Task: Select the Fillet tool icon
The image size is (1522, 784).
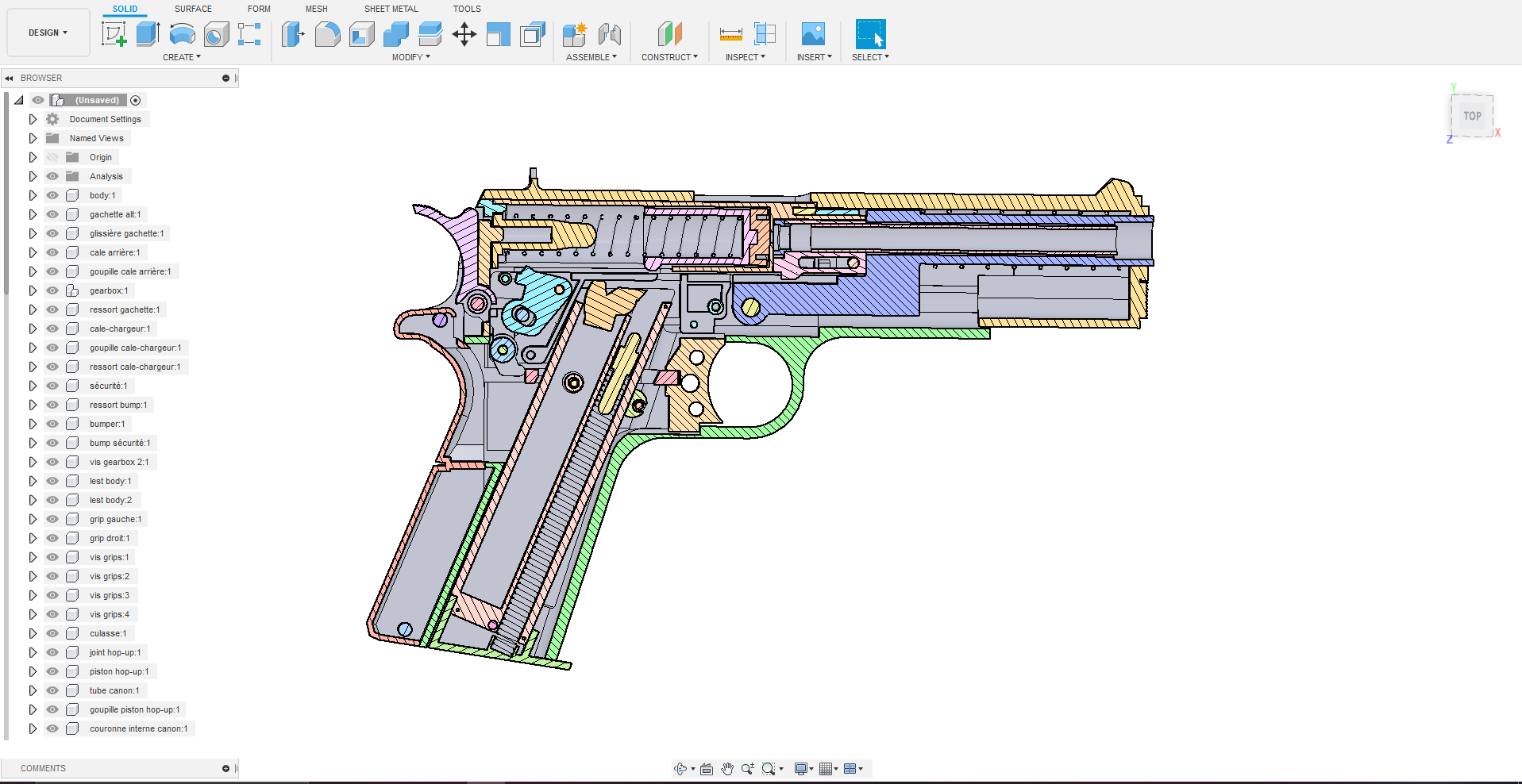Action: click(x=327, y=34)
